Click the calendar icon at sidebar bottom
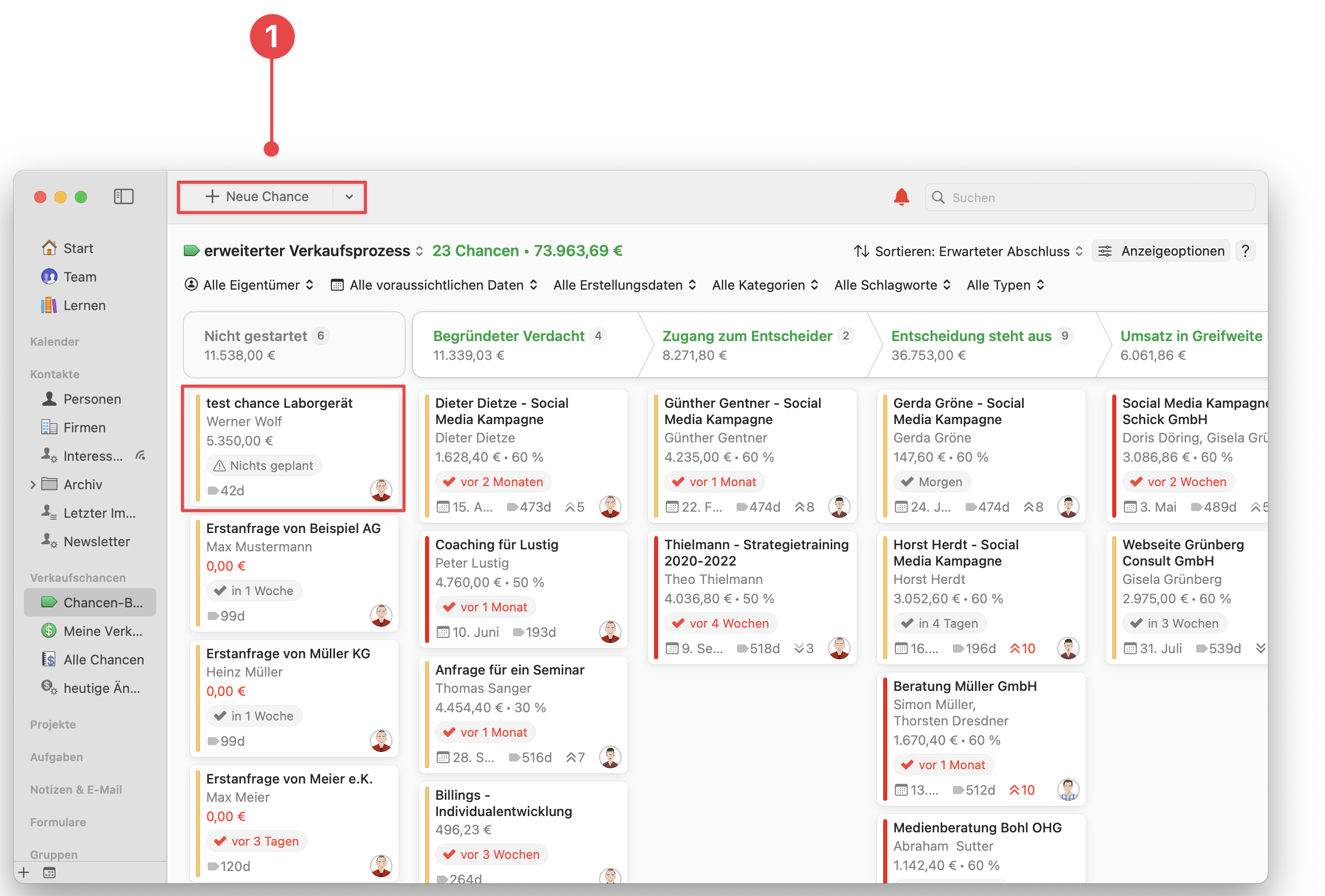The width and height of the screenshot is (1325, 896). (x=49, y=873)
